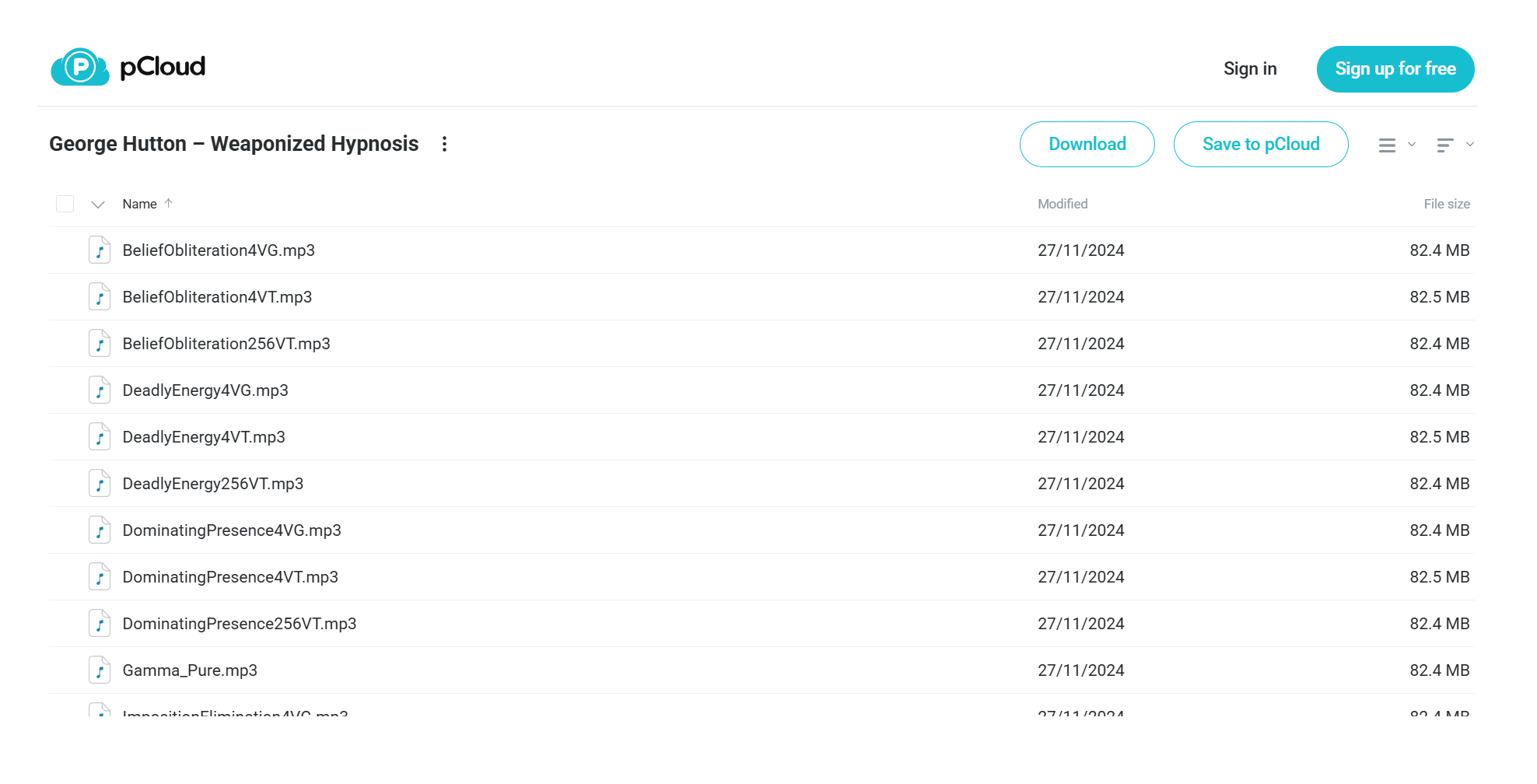
Task: Open the Sign in link
Action: click(1250, 68)
